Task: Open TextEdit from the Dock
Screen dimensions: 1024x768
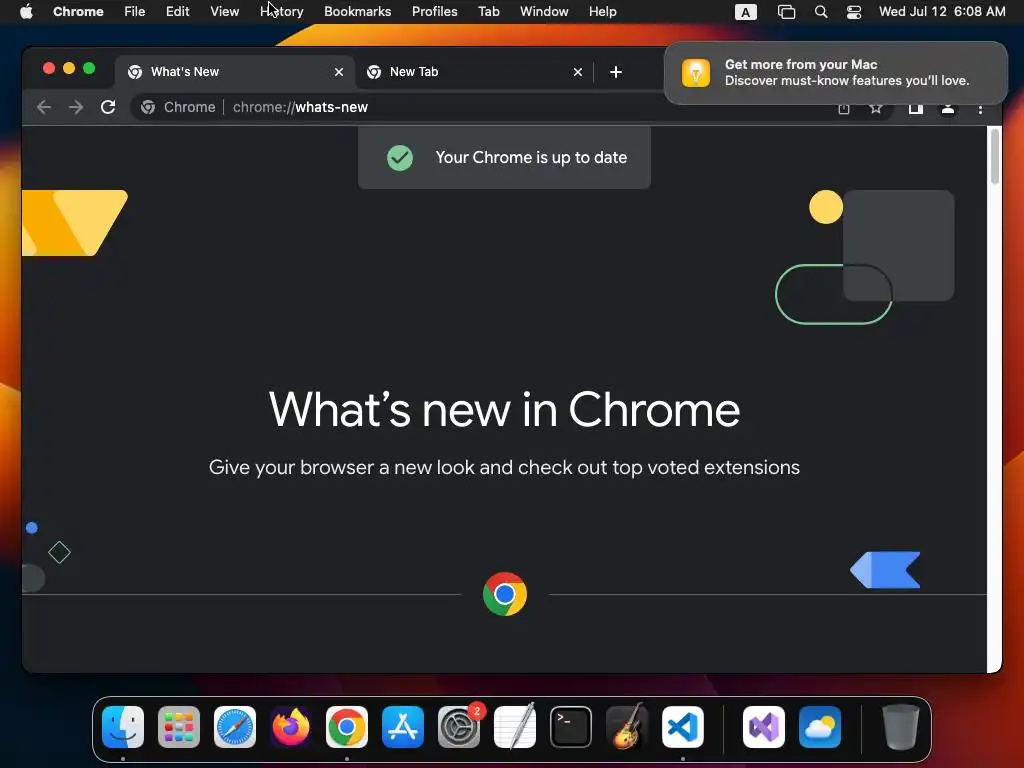Action: click(515, 727)
